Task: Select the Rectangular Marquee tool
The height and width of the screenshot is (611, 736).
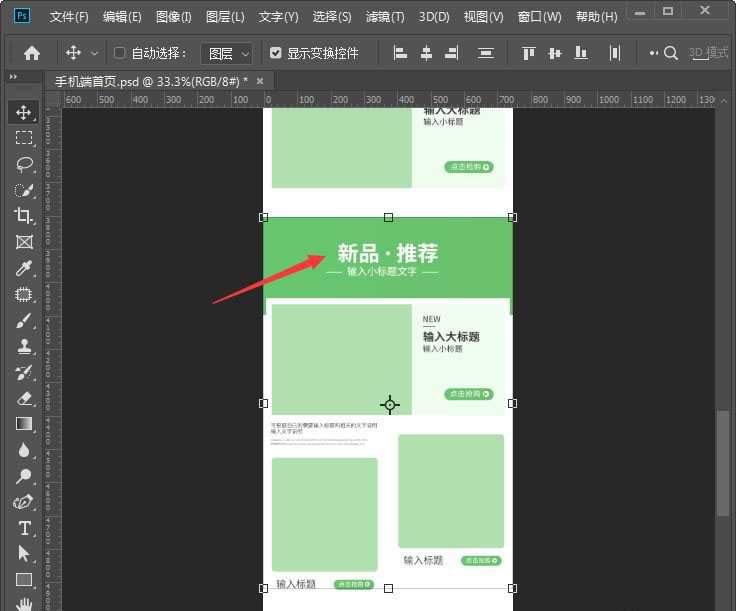Action: pos(24,138)
